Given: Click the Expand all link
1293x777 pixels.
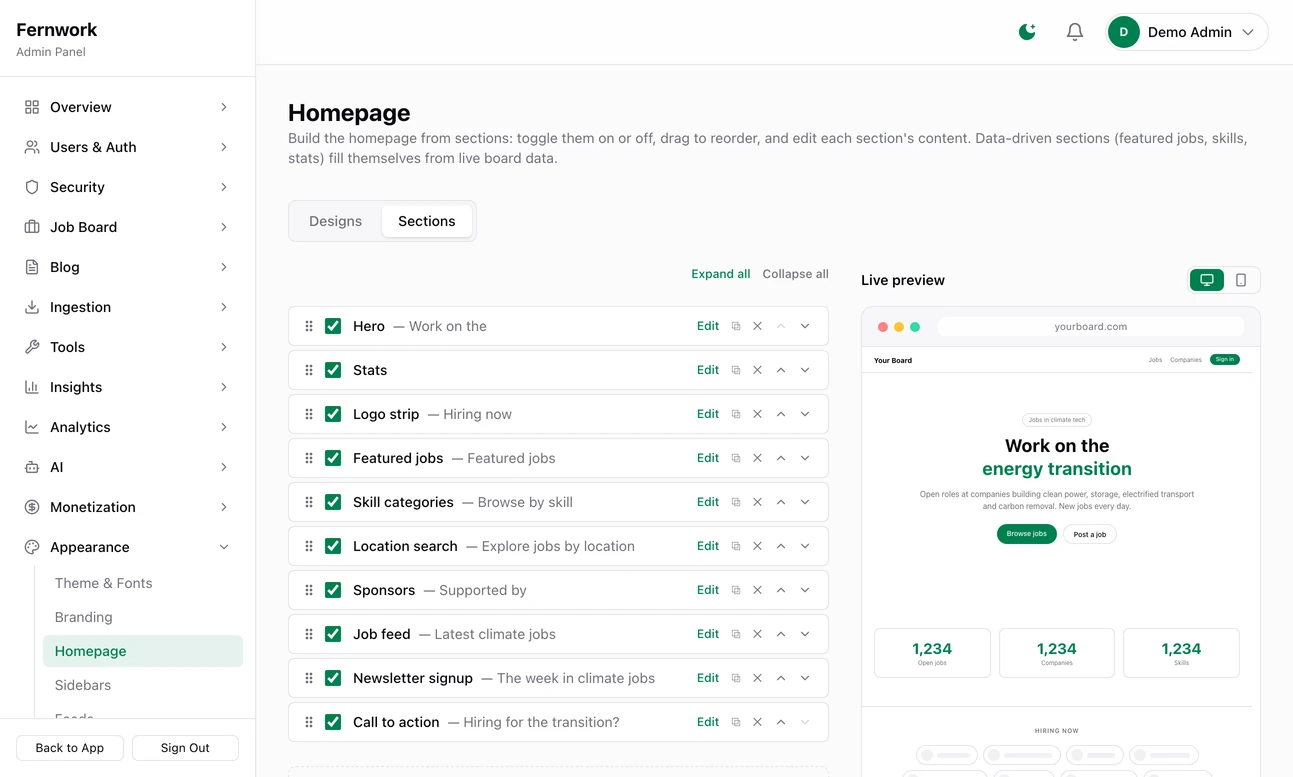Looking at the screenshot, I should (x=721, y=274).
